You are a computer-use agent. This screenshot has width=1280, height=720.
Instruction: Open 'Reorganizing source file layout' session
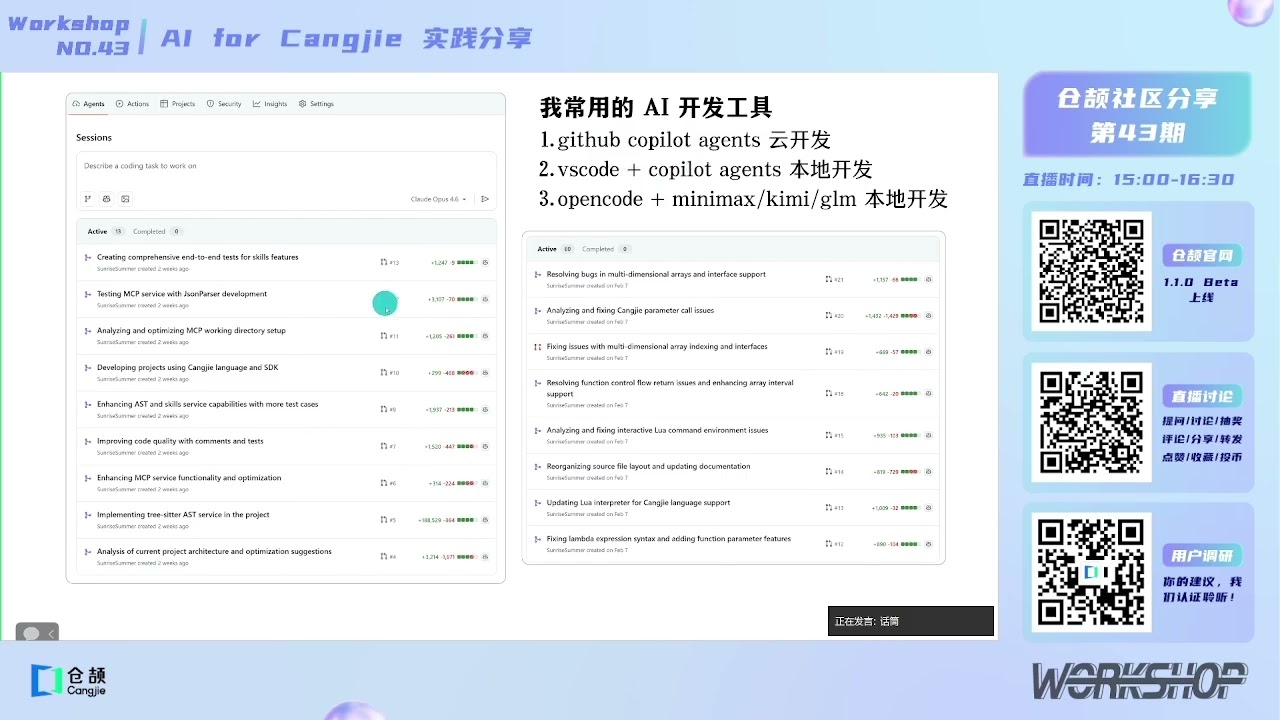coord(648,466)
